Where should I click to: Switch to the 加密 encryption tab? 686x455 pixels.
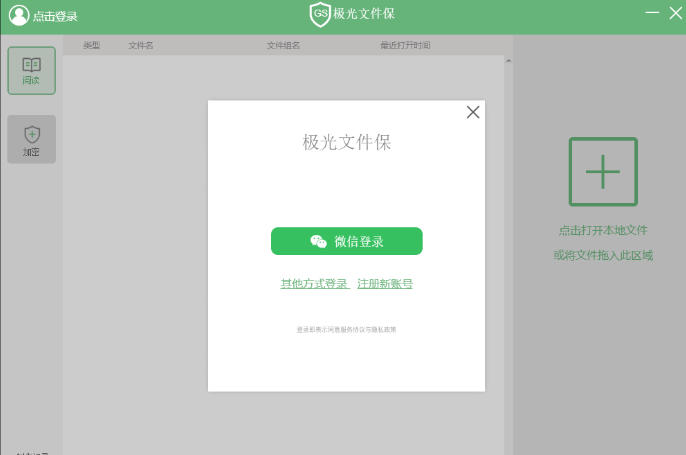32,139
